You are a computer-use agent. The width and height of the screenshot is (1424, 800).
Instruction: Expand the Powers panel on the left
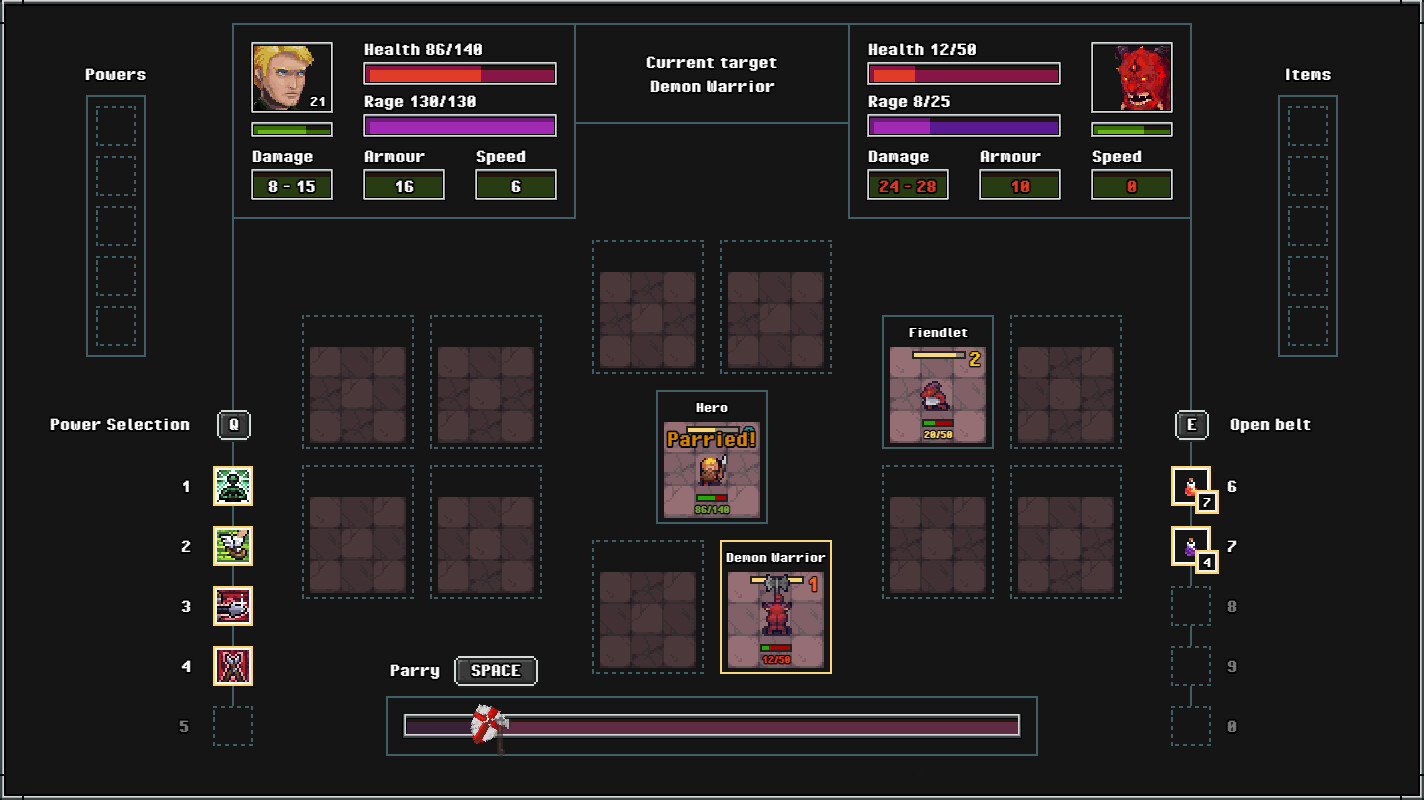pyautogui.click(x=116, y=225)
